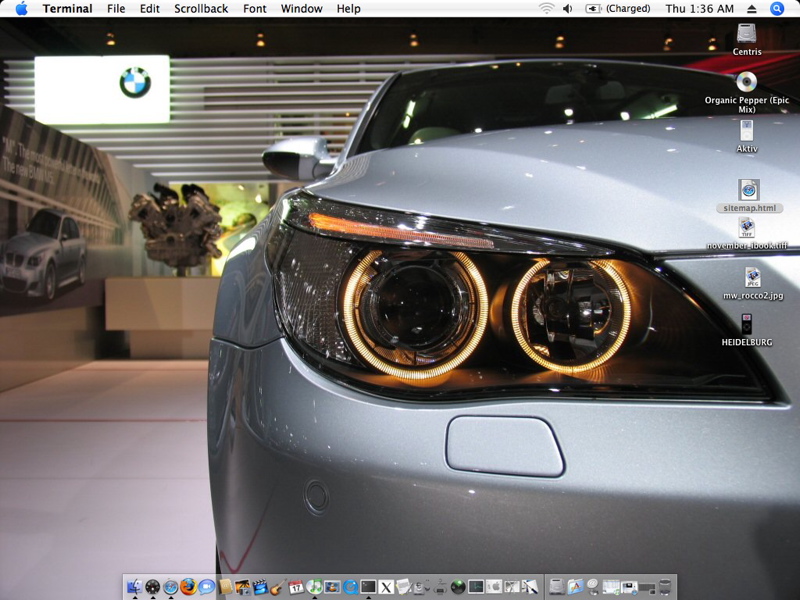Open the Terminal application menu
Viewport: 800px width, 600px height.
(x=67, y=9)
